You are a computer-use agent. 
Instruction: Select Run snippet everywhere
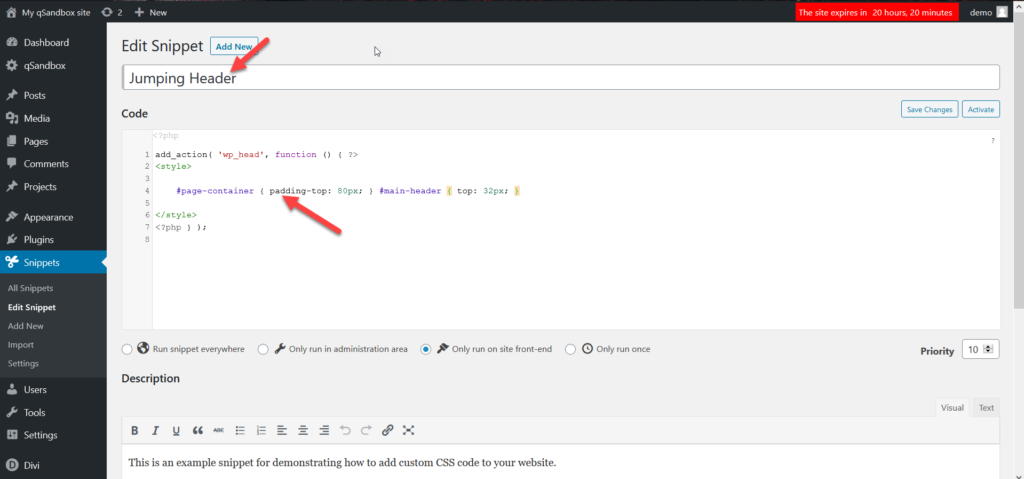pos(127,350)
